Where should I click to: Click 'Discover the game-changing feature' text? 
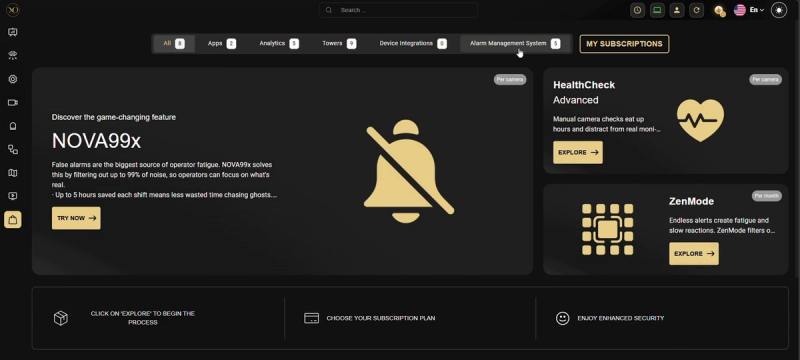[x=114, y=117]
